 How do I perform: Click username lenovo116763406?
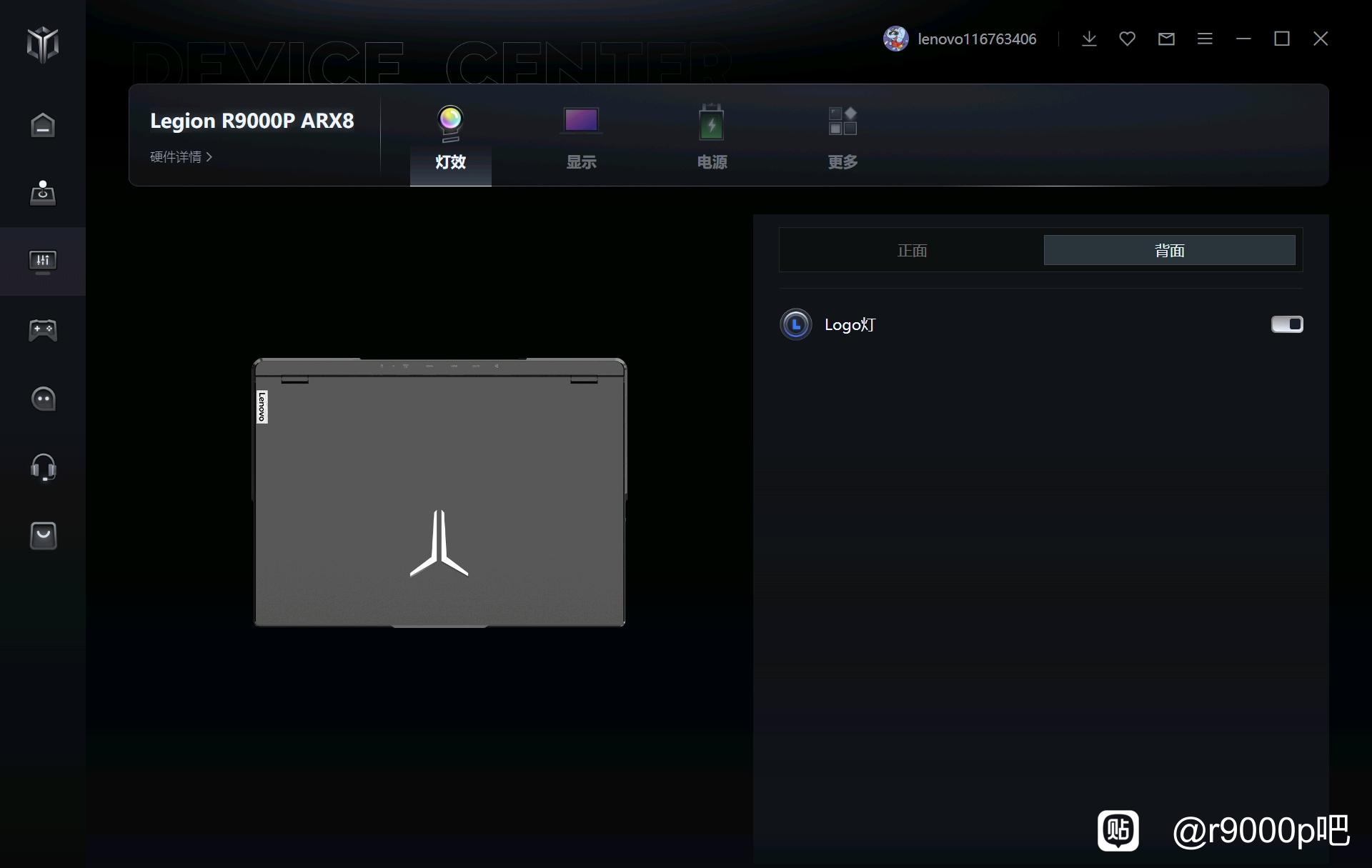click(977, 39)
